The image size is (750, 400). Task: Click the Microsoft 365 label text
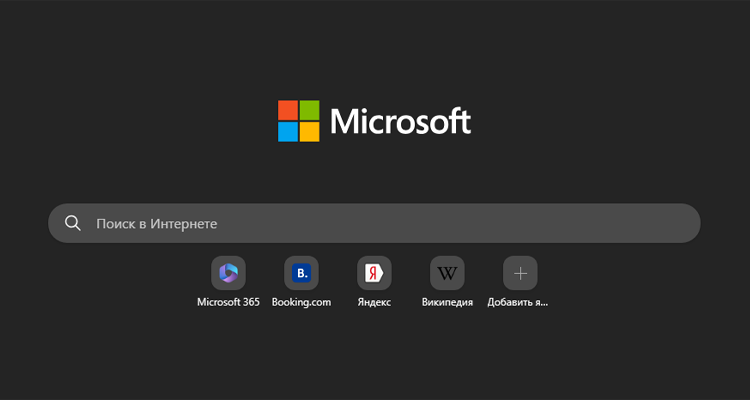[x=228, y=302]
